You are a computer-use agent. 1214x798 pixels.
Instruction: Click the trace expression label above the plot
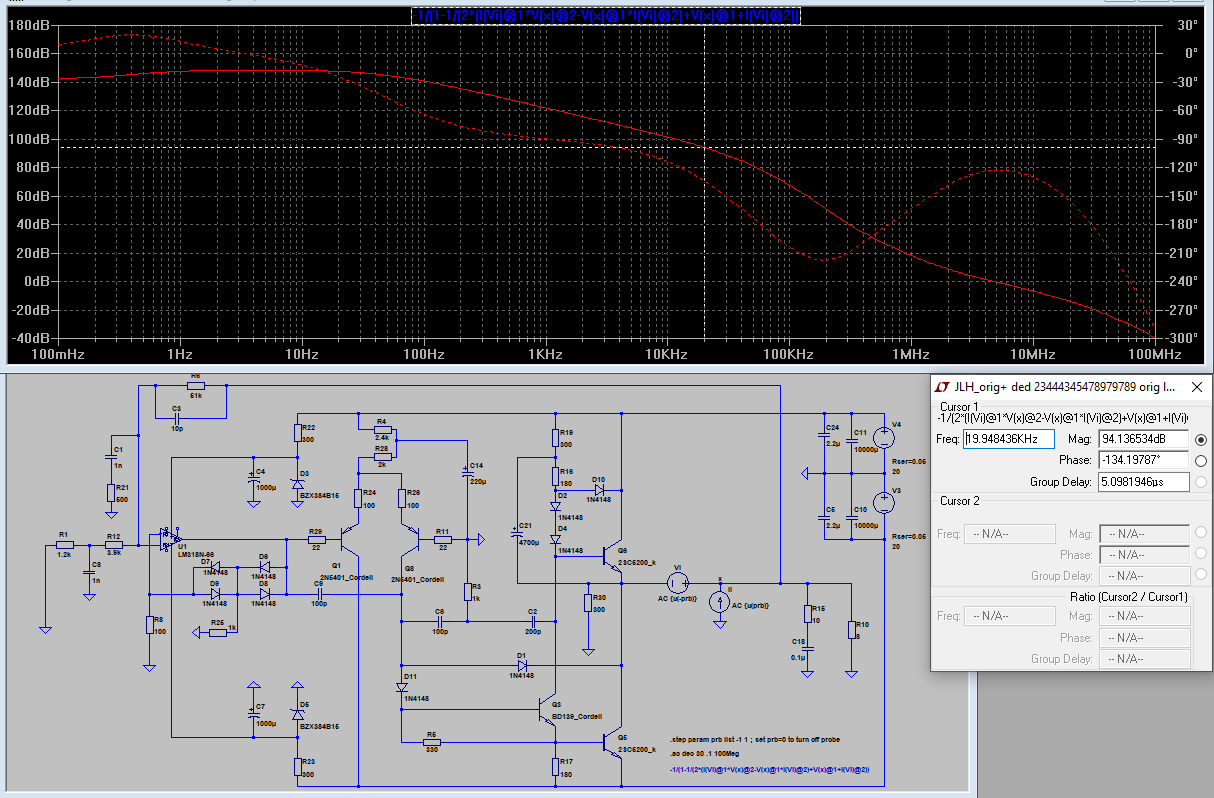coord(607,16)
